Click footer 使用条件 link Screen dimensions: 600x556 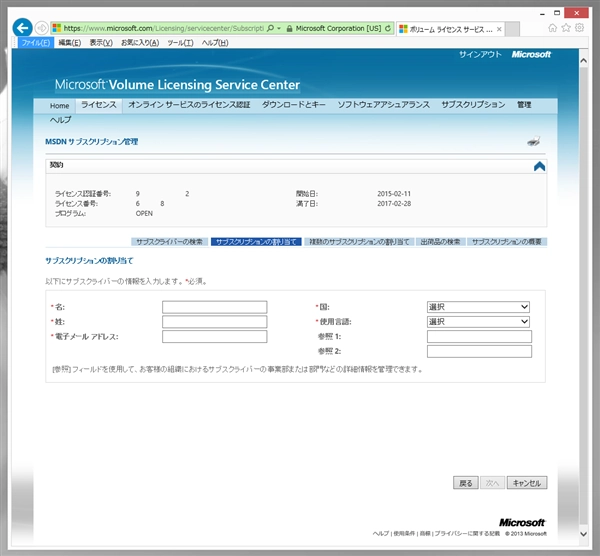pyautogui.click(x=404, y=533)
